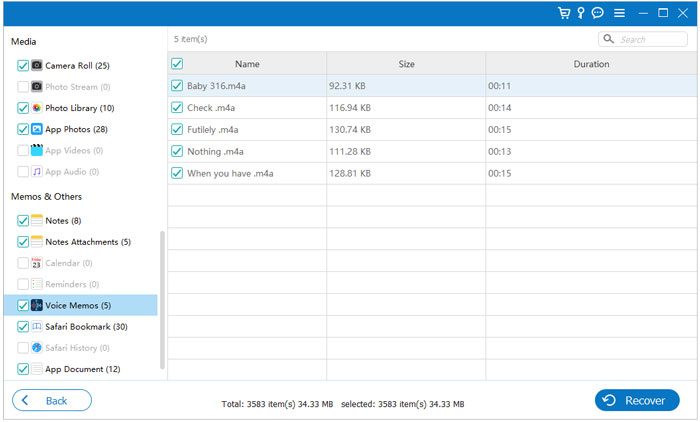
Task: Click the Safari Bookmark book icon
Action: coord(37,326)
